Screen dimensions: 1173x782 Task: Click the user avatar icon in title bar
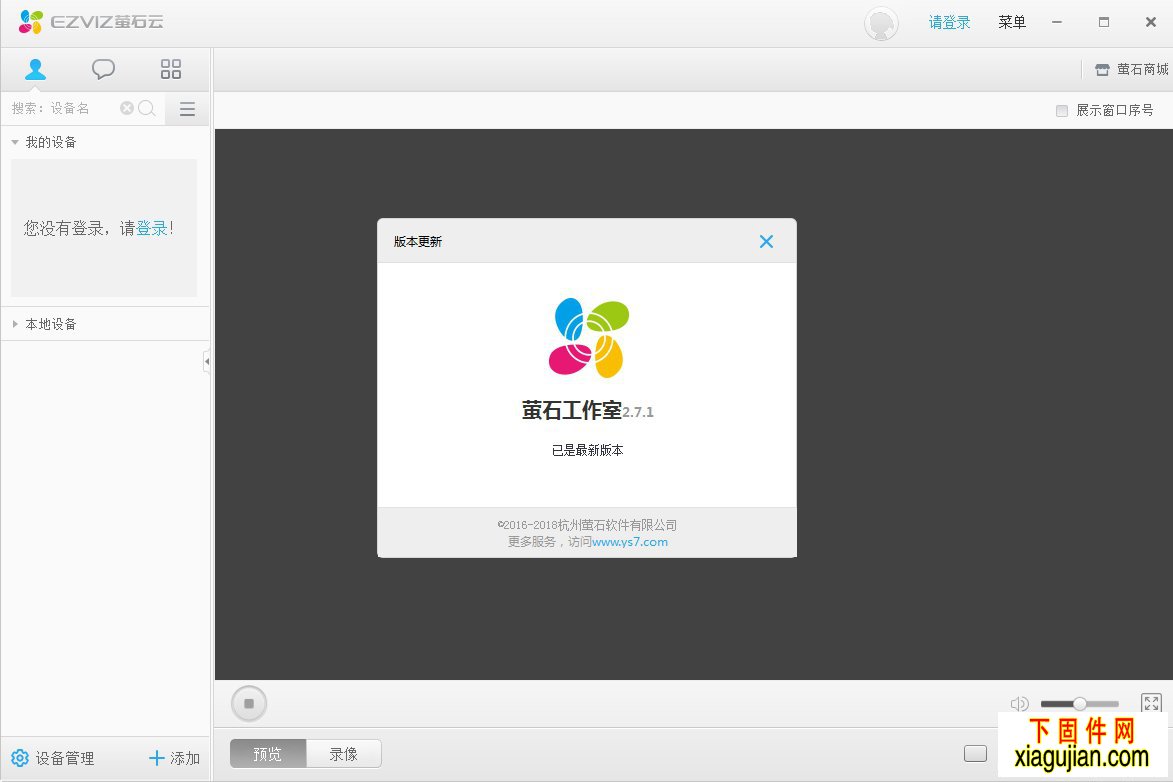pos(881,23)
